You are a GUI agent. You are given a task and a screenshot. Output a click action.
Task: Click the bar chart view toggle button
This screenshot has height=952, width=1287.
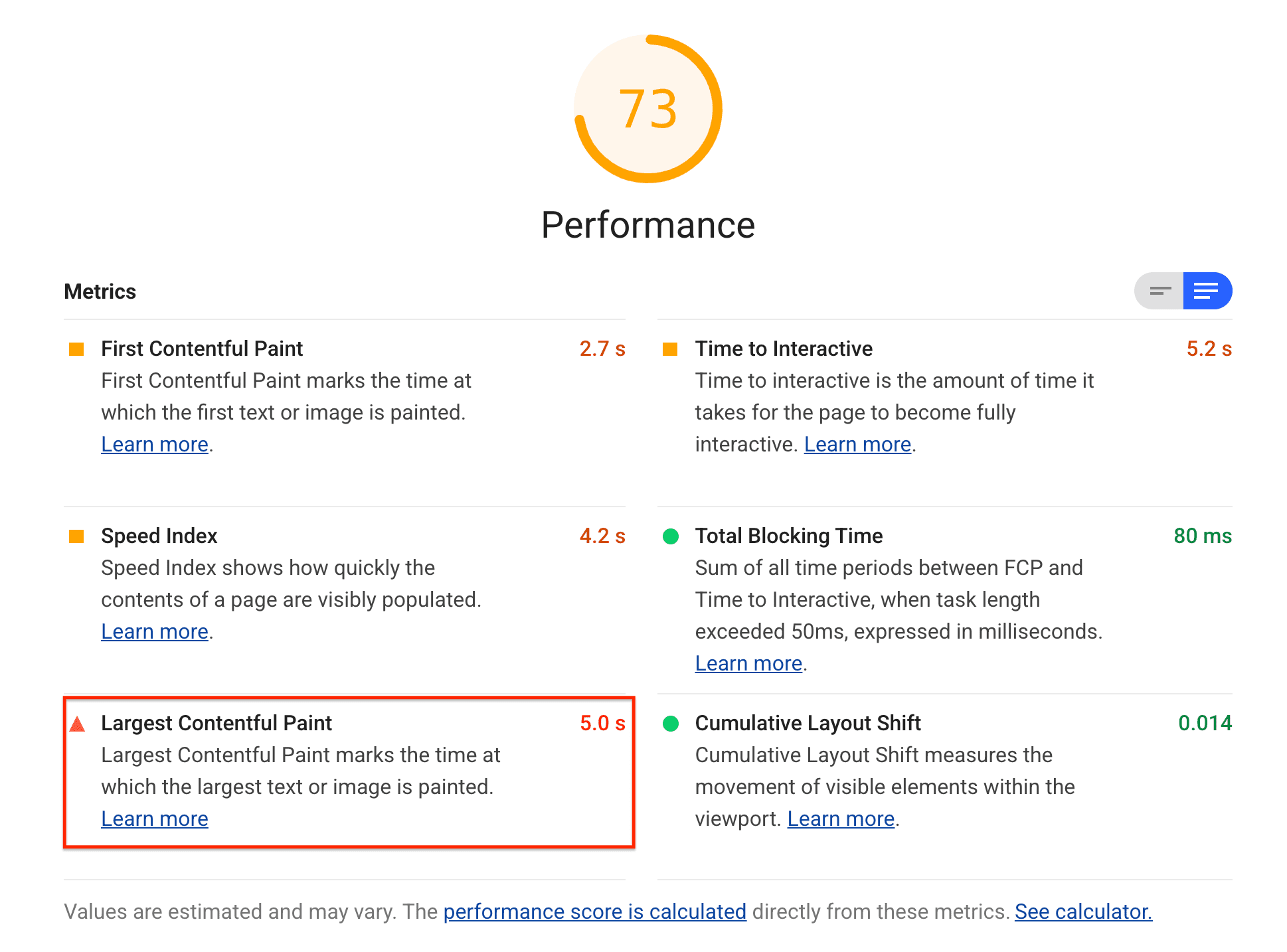1160,292
